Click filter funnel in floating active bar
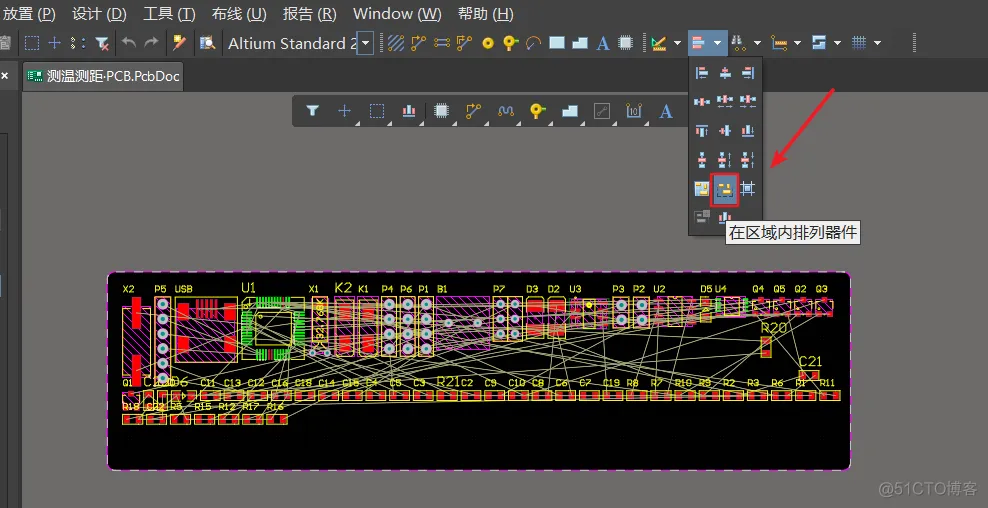Image resolution: width=988 pixels, height=508 pixels. click(313, 111)
